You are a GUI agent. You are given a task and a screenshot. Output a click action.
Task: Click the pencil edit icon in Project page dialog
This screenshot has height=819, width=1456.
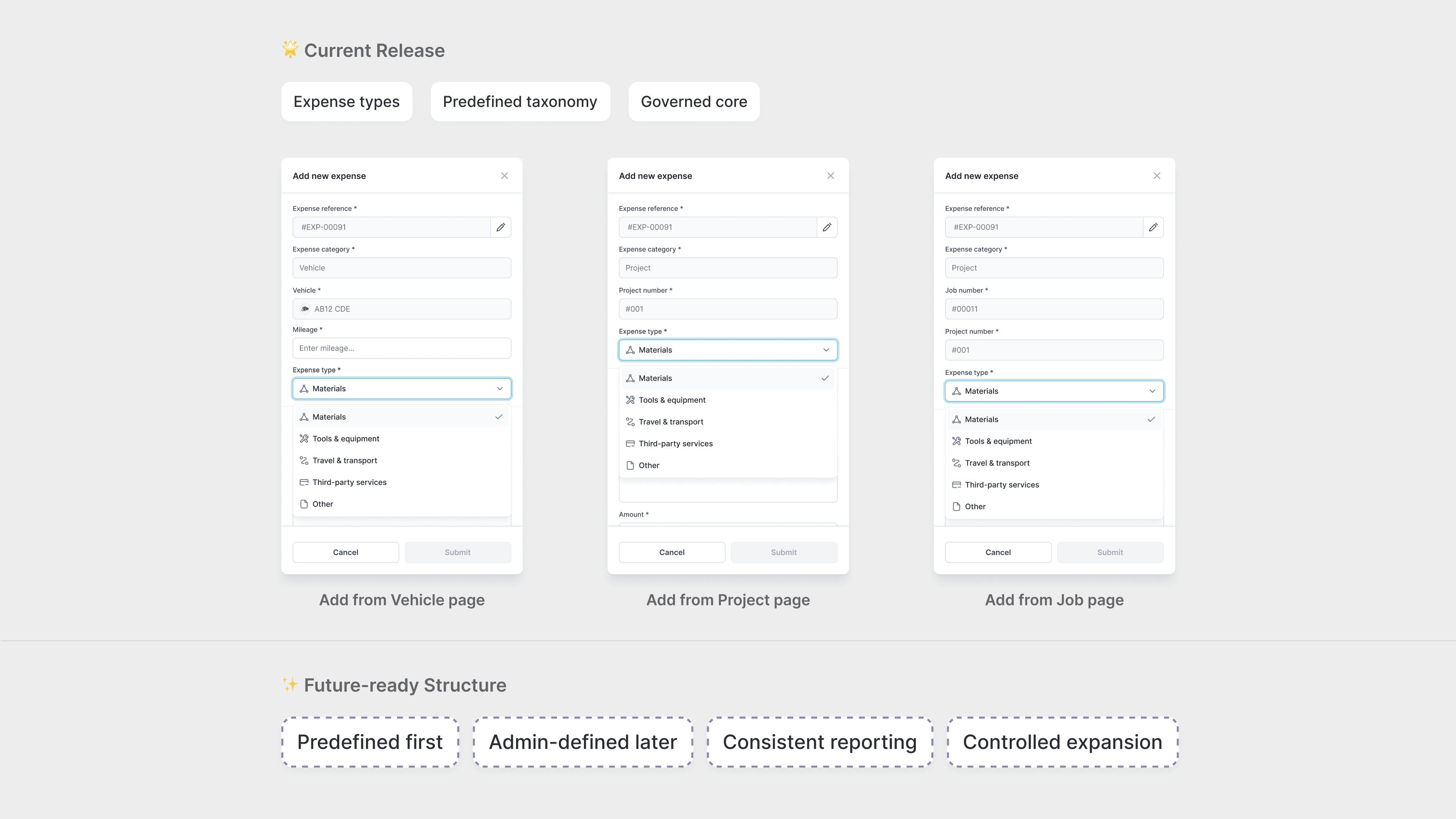pos(826,227)
